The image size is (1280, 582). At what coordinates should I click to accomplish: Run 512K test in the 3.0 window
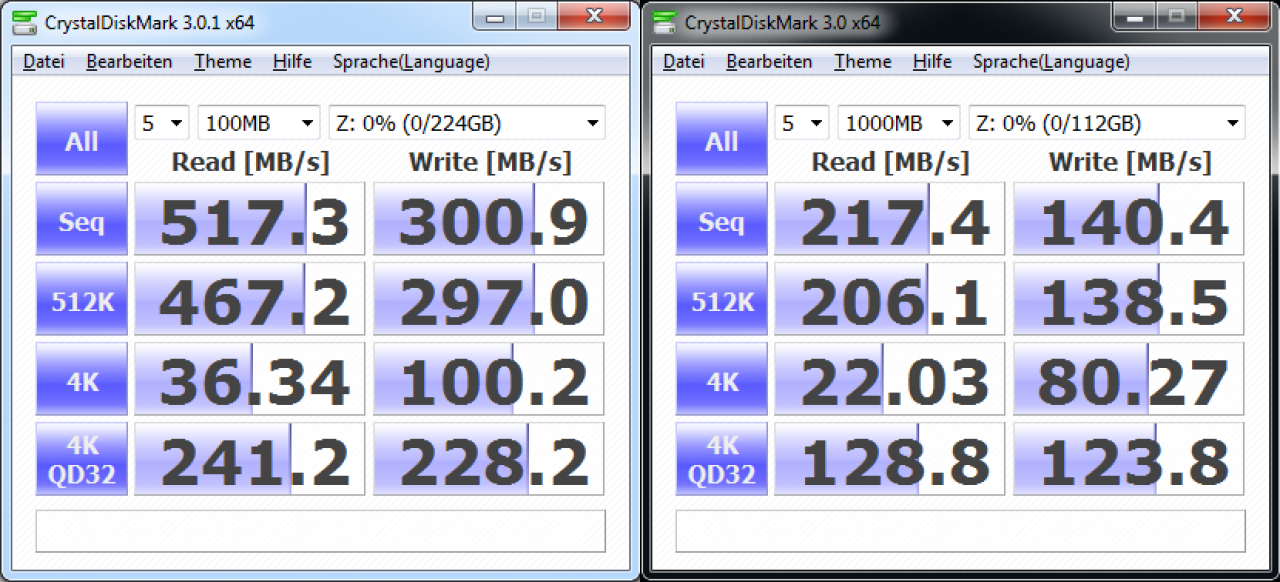coord(722,301)
